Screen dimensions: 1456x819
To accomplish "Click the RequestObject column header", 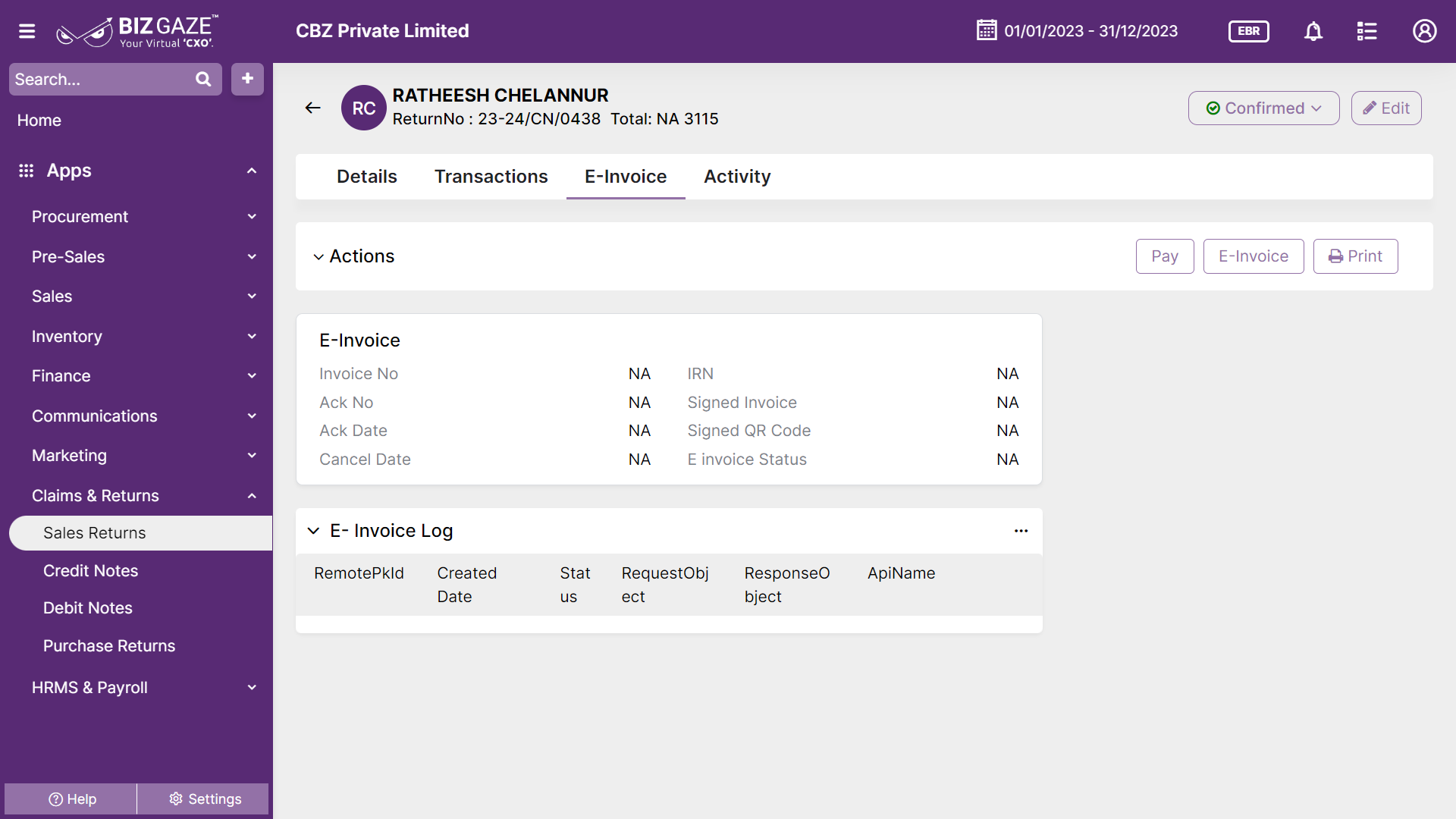I will point(665,585).
